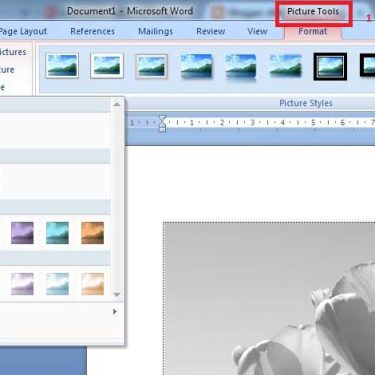
Task: Select the Format tab under Picture Tools
Action: tap(313, 31)
